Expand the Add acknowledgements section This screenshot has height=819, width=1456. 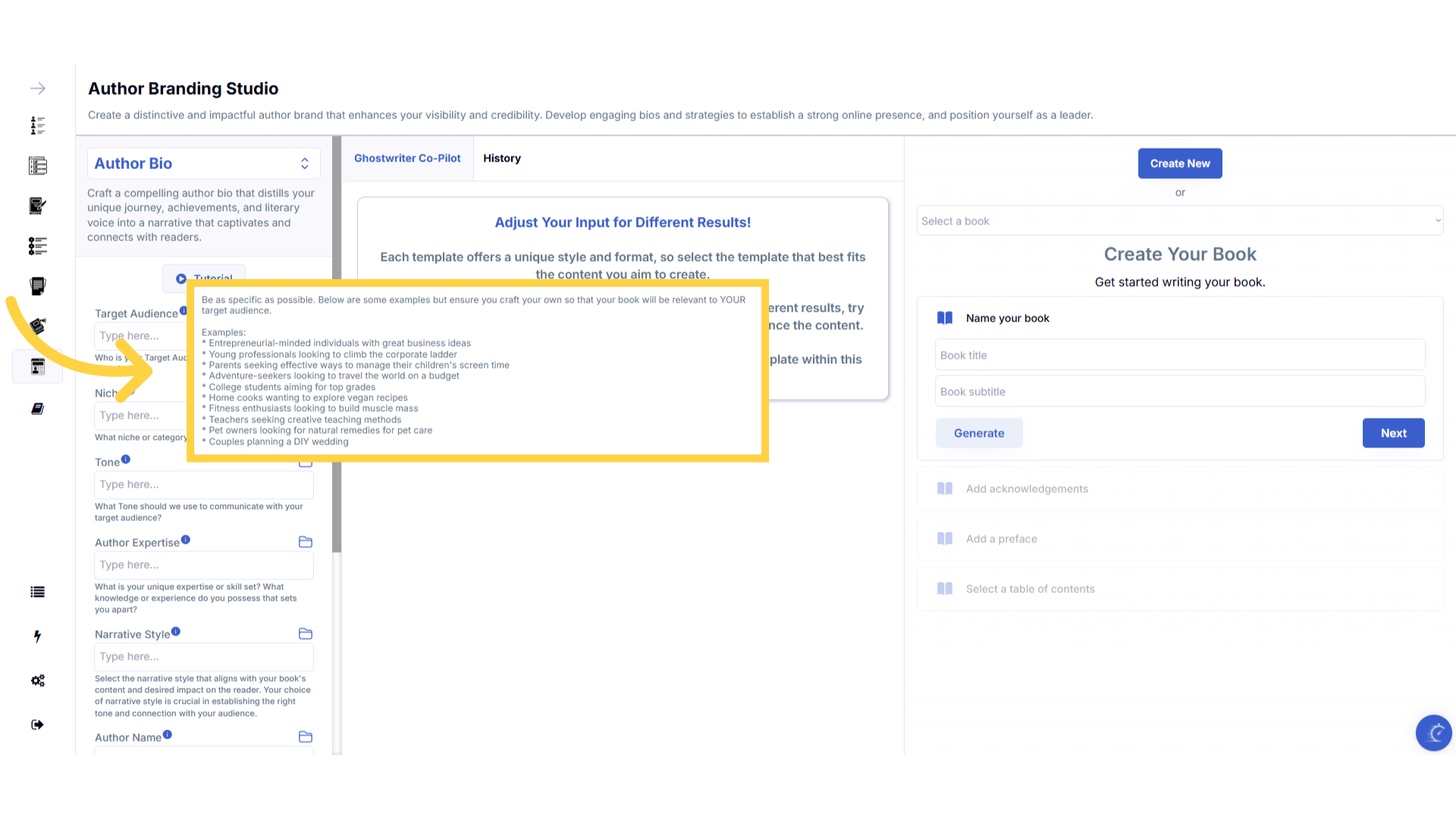click(1027, 488)
